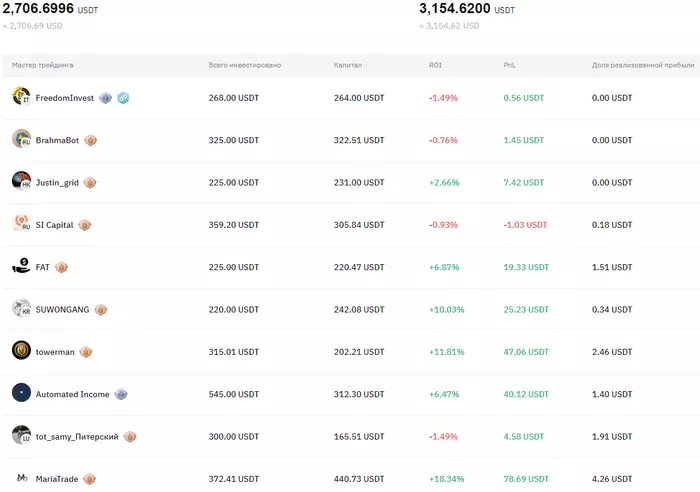Screen dimensions: 700x492
Task: Click the "Всего инвестировано" column header
Action: (x=244, y=65)
